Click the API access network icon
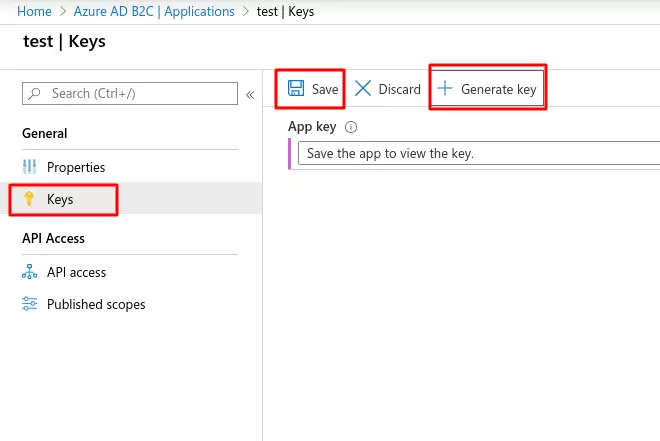Viewport: 660px width, 441px height. coord(29,272)
